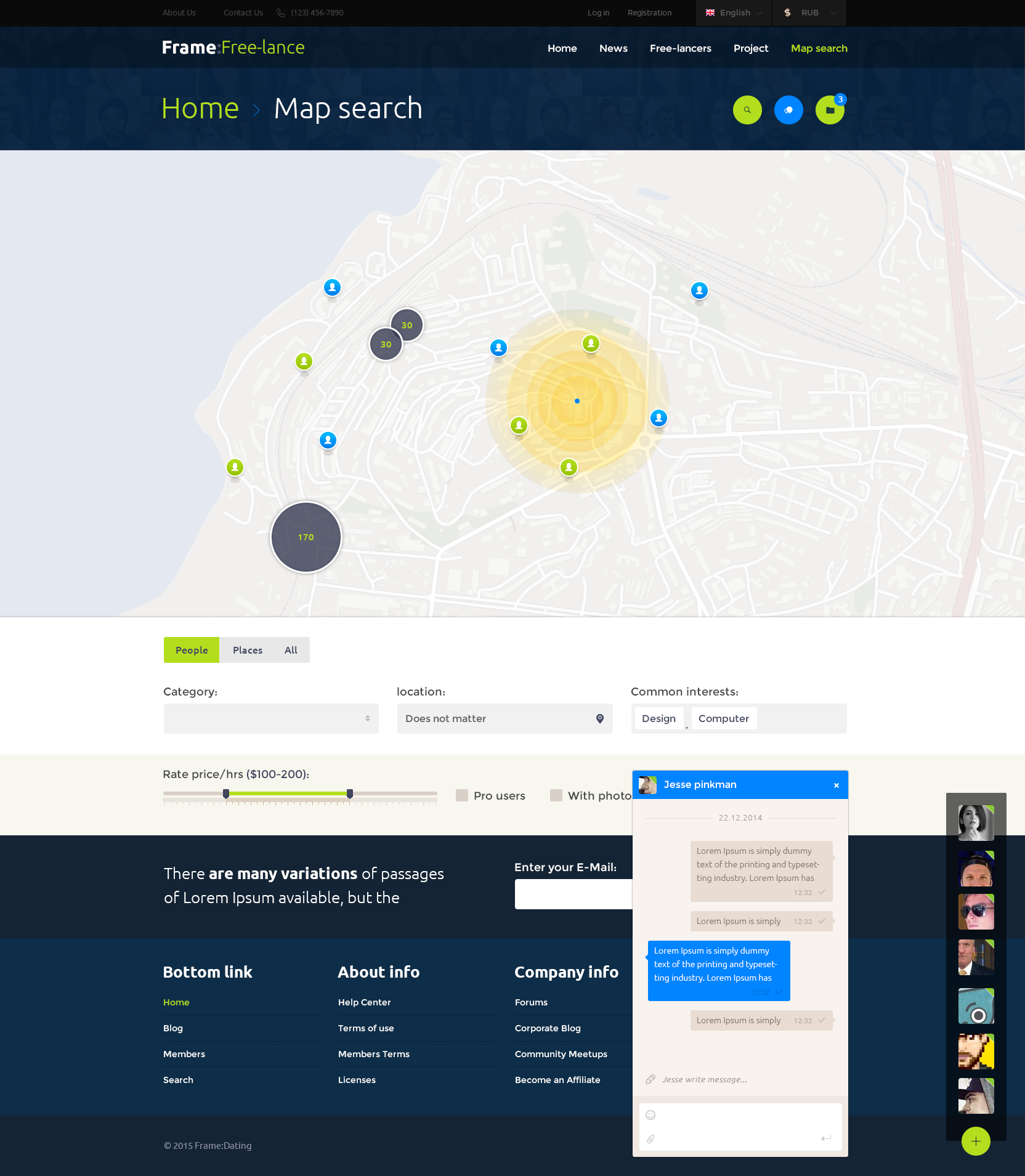Close the Jesse pinkman chat window
1025x1176 pixels.
coord(837,785)
